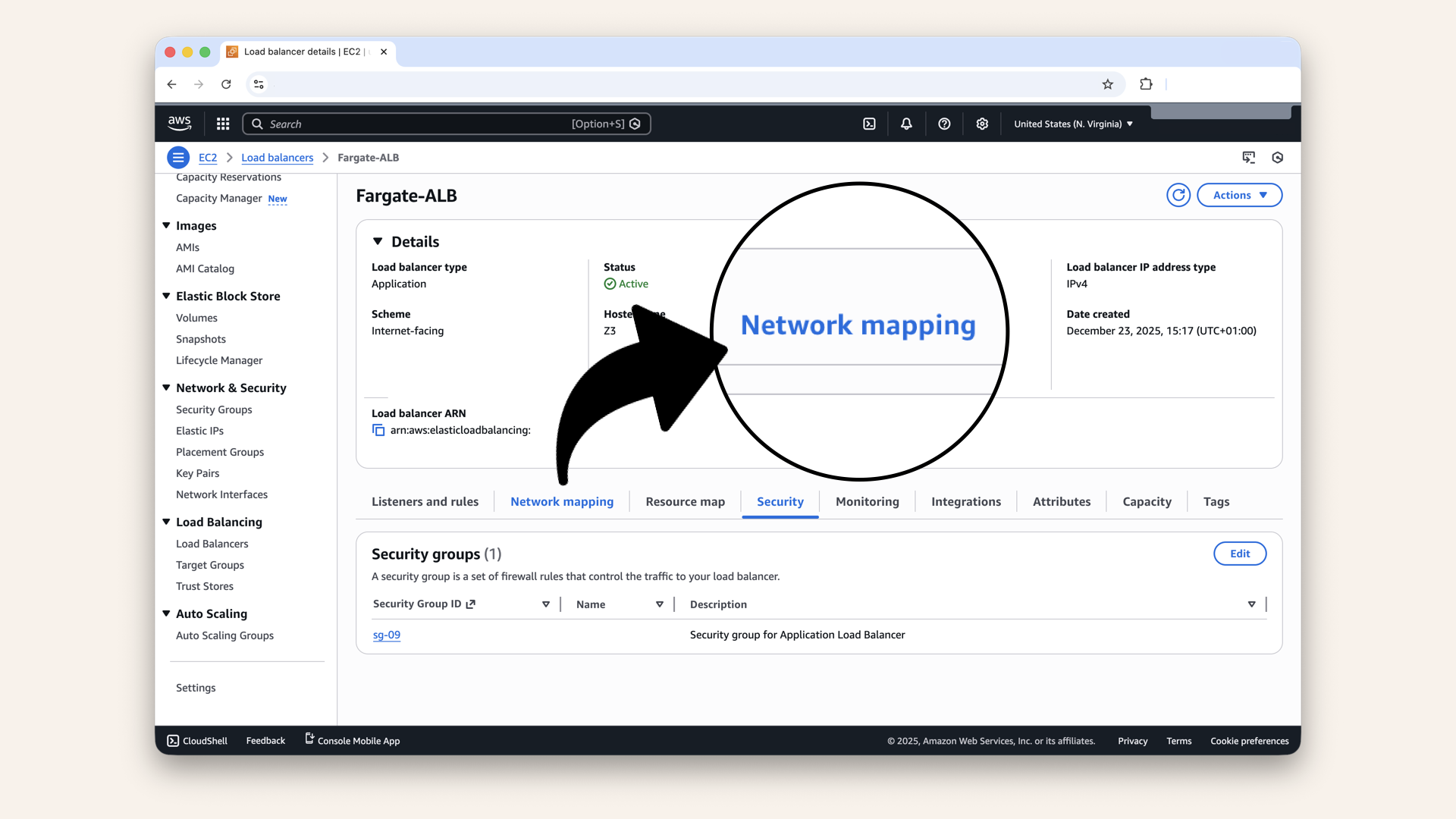This screenshot has width=1456, height=819.
Task: Collapse the navigation sidebar via the hamburger icon
Action: pos(178,157)
